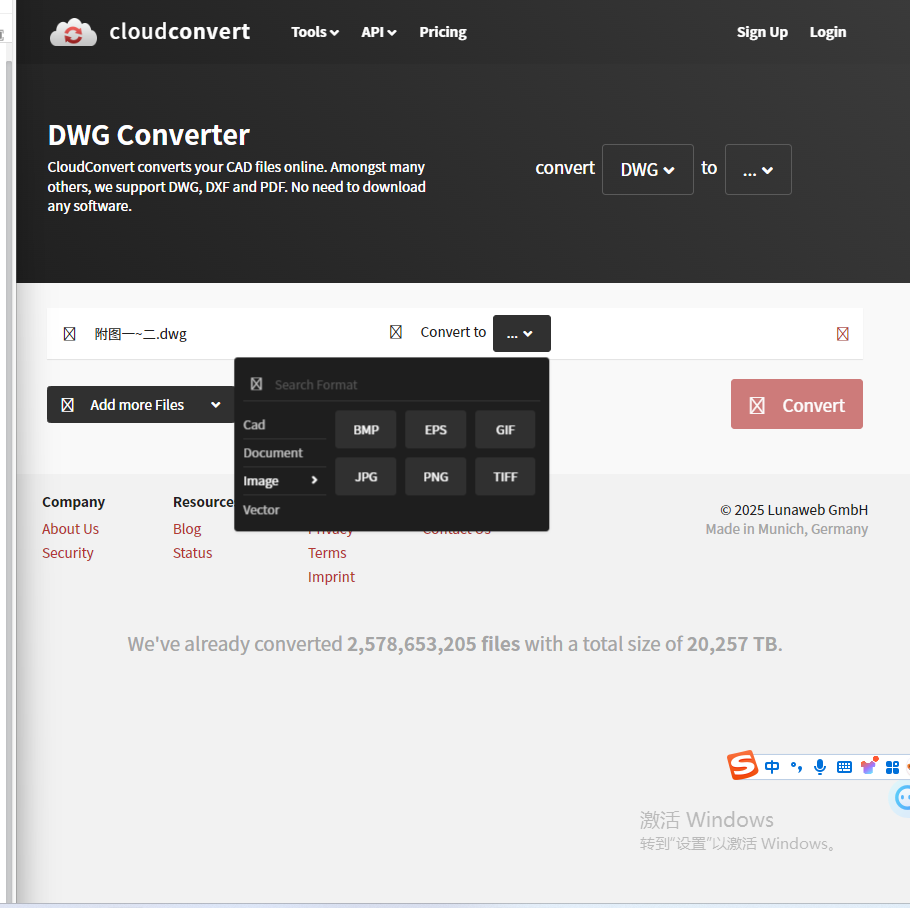Screen dimensions: 910x908
Task: Open the soft keyboard icon in IME bar
Action: point(844,768)
